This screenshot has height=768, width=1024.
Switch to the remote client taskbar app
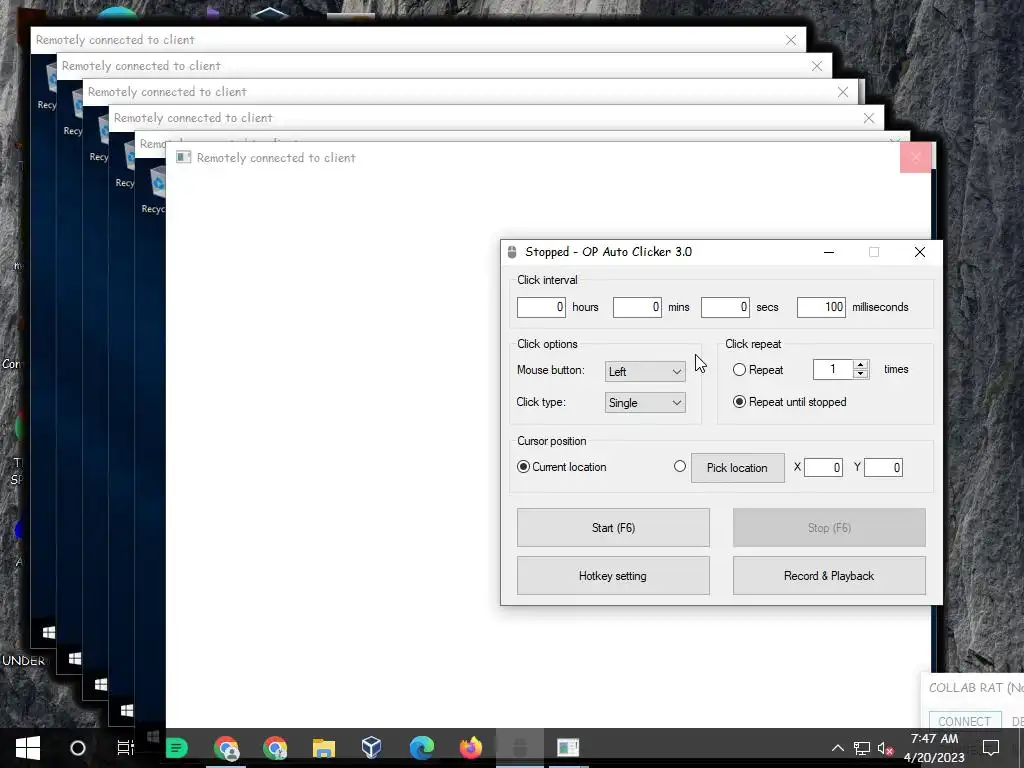point(568,748)
